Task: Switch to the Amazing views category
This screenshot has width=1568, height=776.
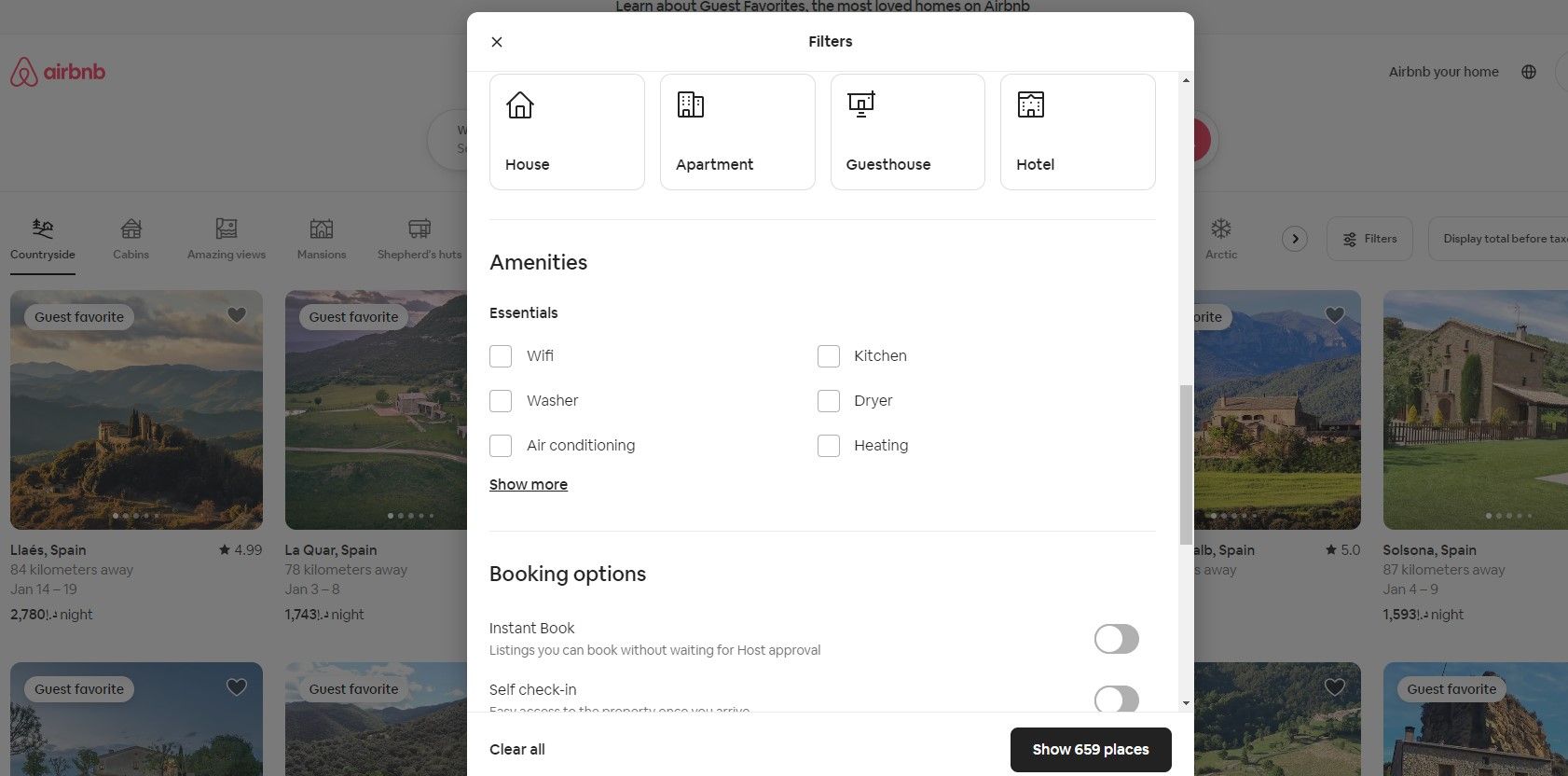Action: pos(227,239)
